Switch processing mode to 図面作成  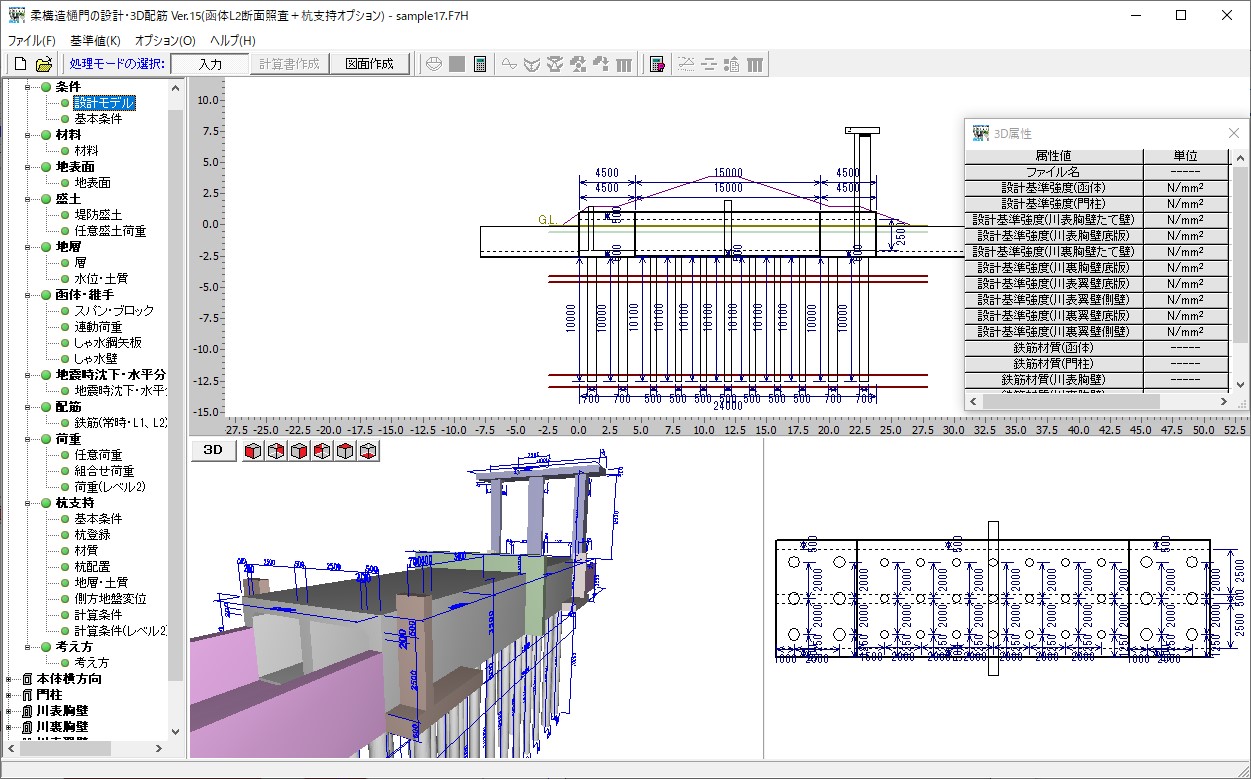(x=369, y=64)
